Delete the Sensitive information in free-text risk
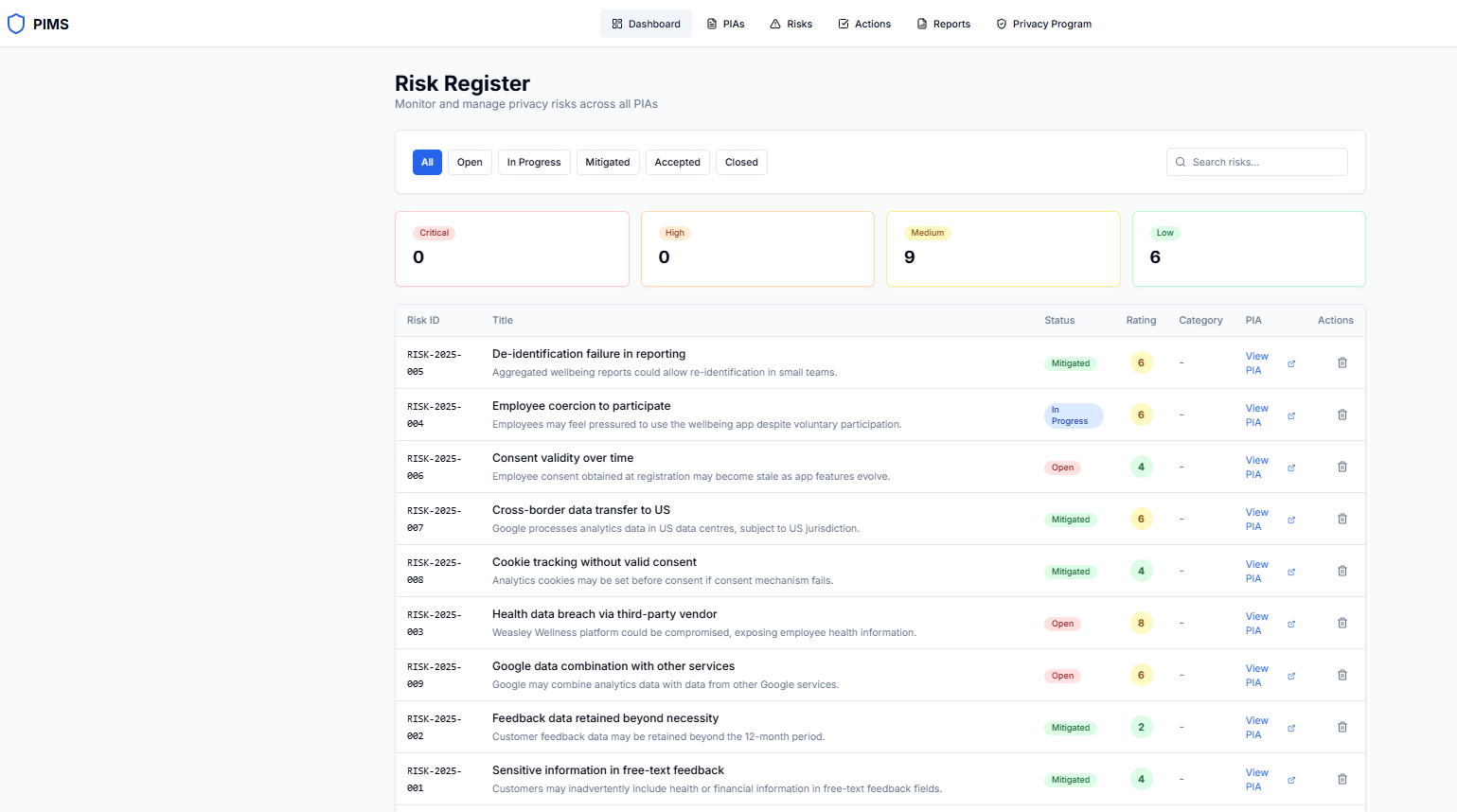Viewport: 1457px width, 812px height. click(1342, 779)
